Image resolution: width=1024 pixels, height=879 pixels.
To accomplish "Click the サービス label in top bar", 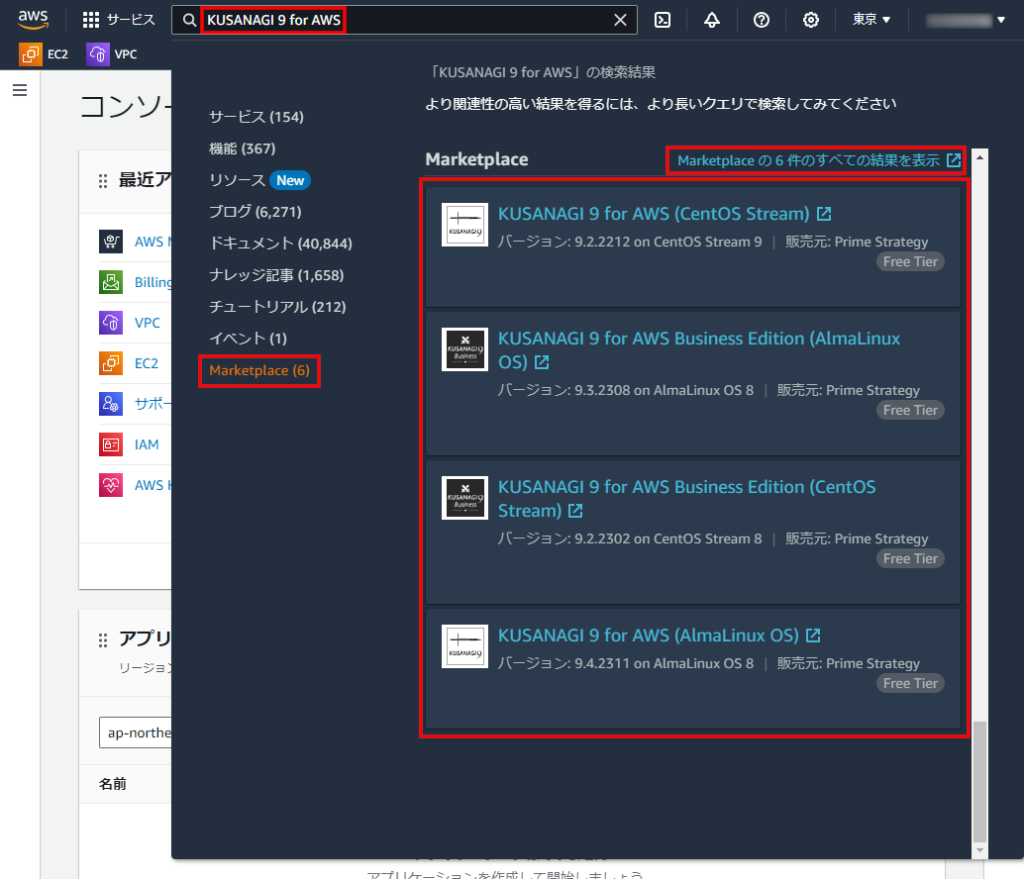I will pyautogui.click(x=131, y=20).
